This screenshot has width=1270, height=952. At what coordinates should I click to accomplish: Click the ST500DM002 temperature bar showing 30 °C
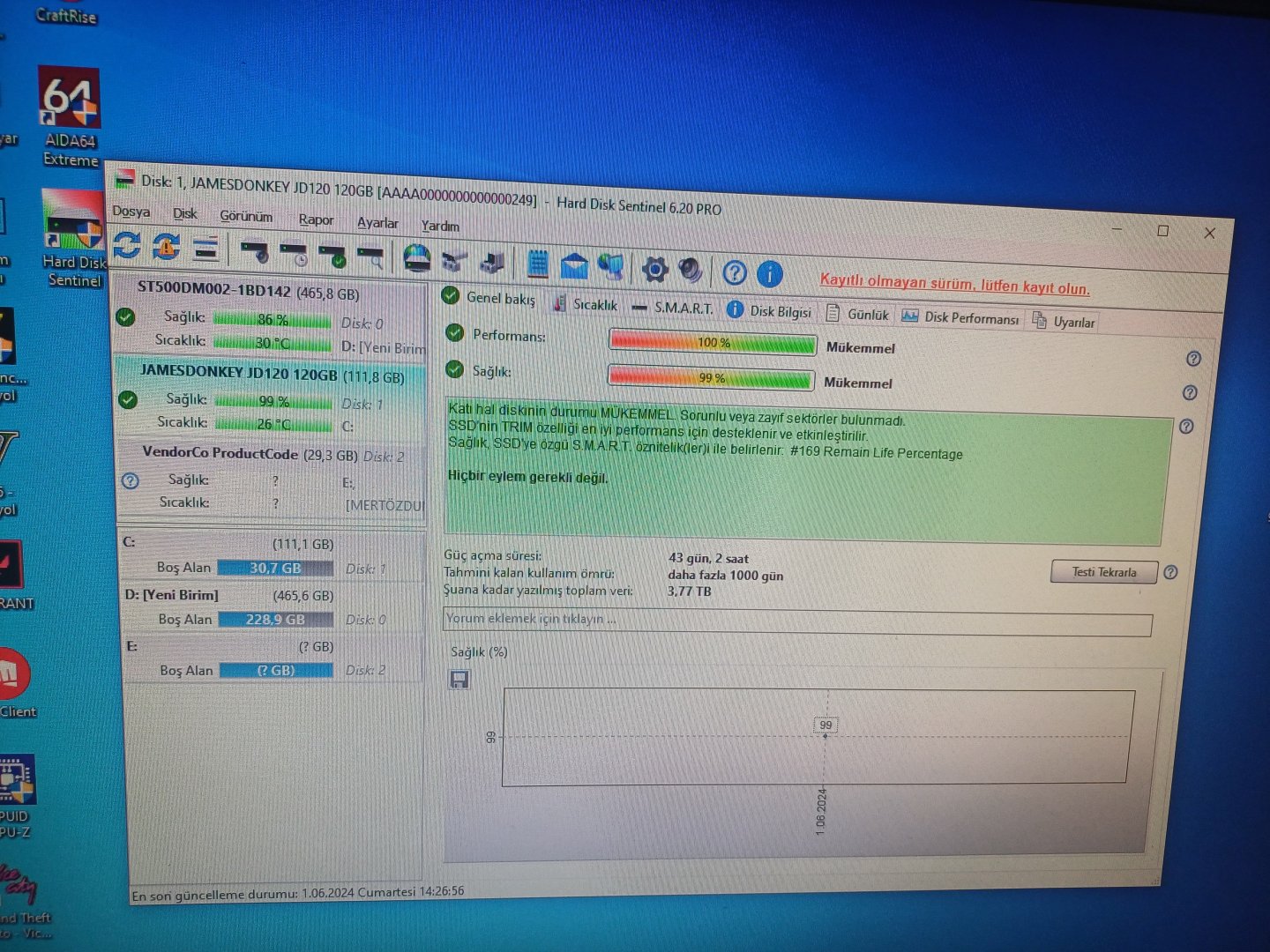tap(273, 343)
